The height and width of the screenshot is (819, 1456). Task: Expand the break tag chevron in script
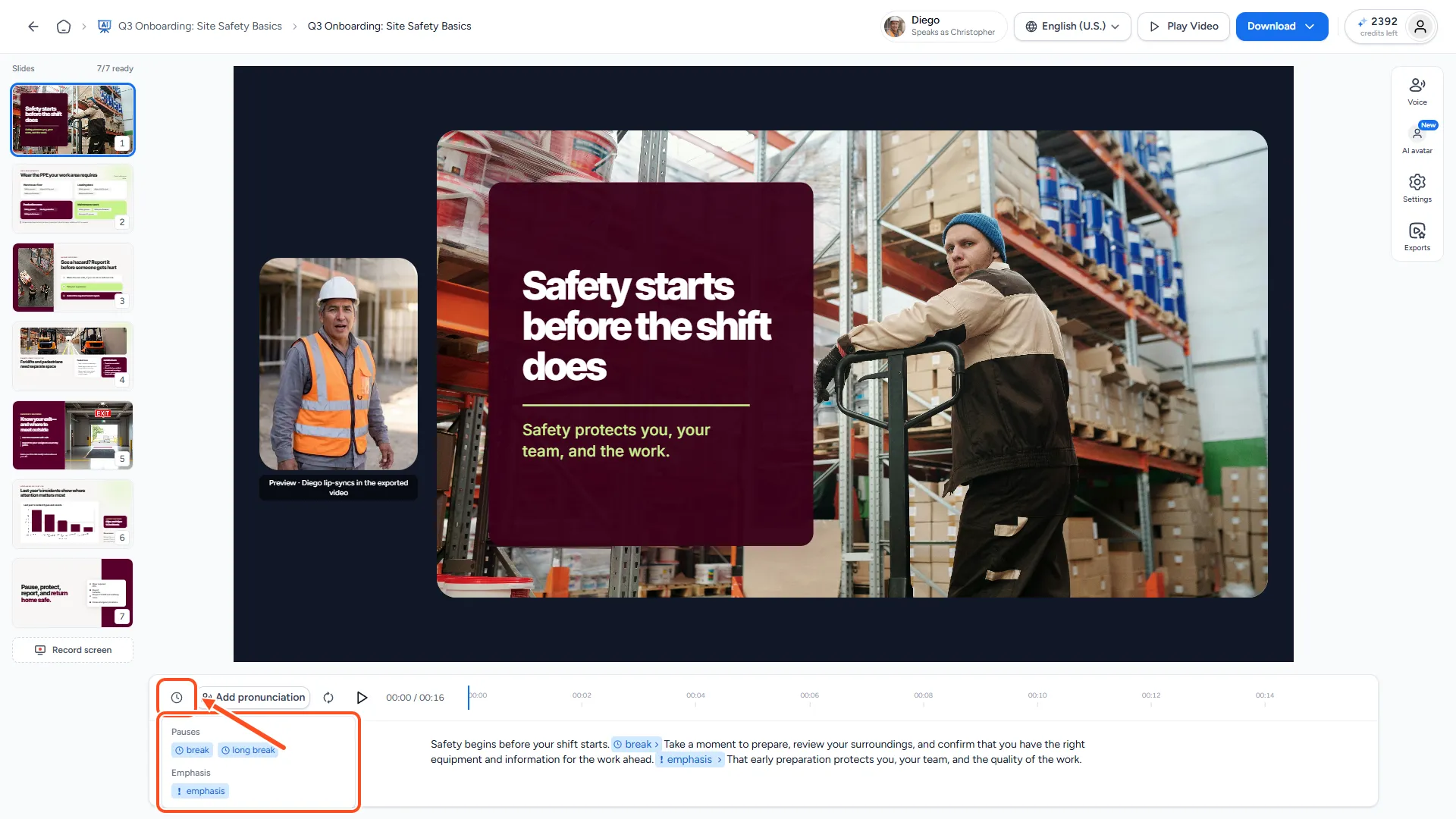657,745
